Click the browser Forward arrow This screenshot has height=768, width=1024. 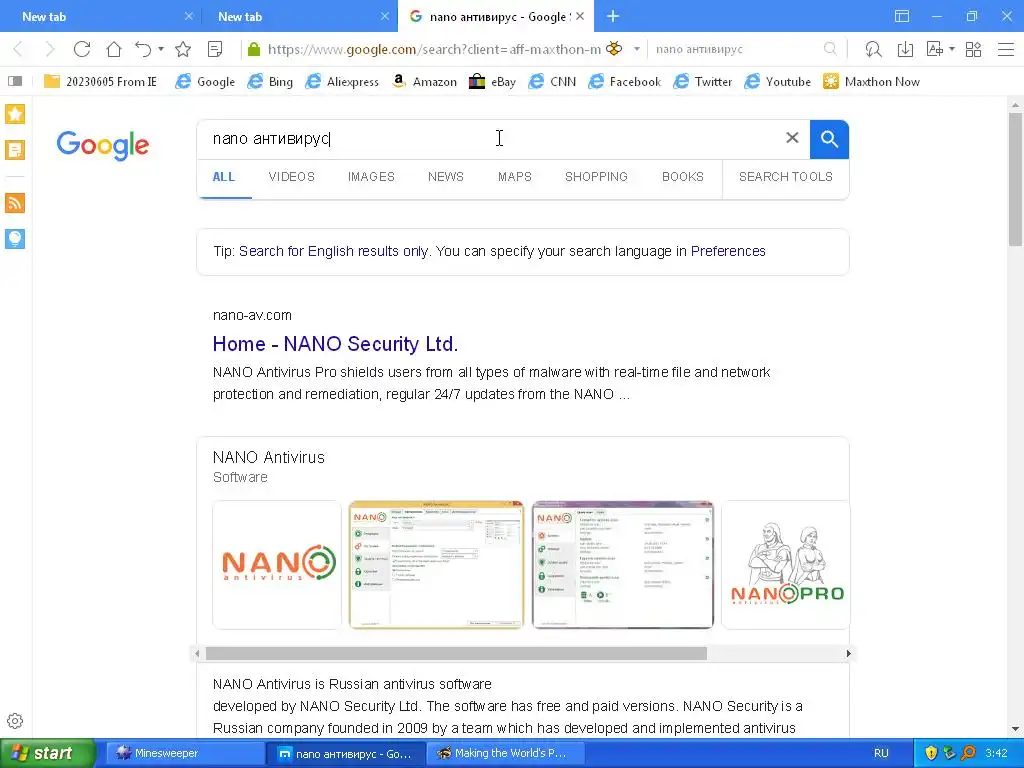click(x=50, y=49)
